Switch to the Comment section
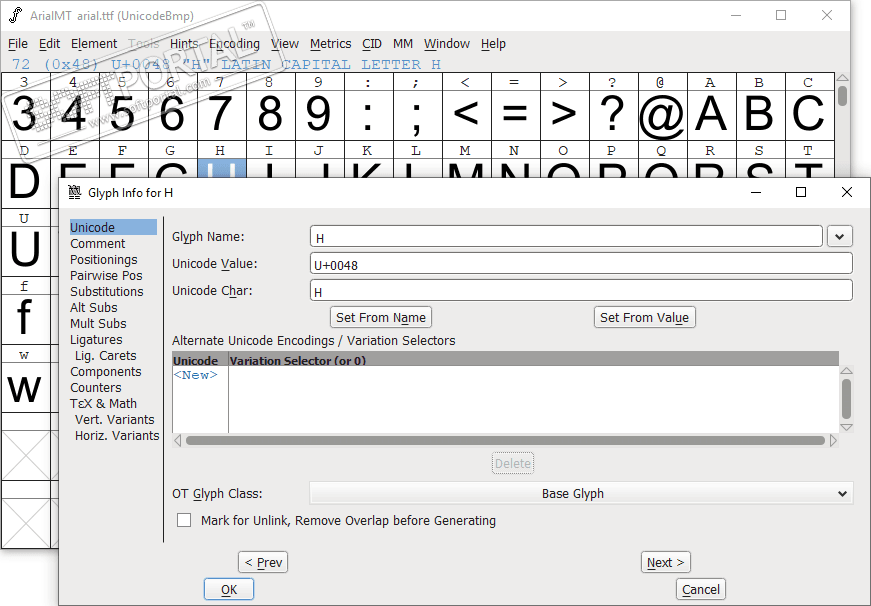Viewport: 871px width, 606px height. [98, 243]
